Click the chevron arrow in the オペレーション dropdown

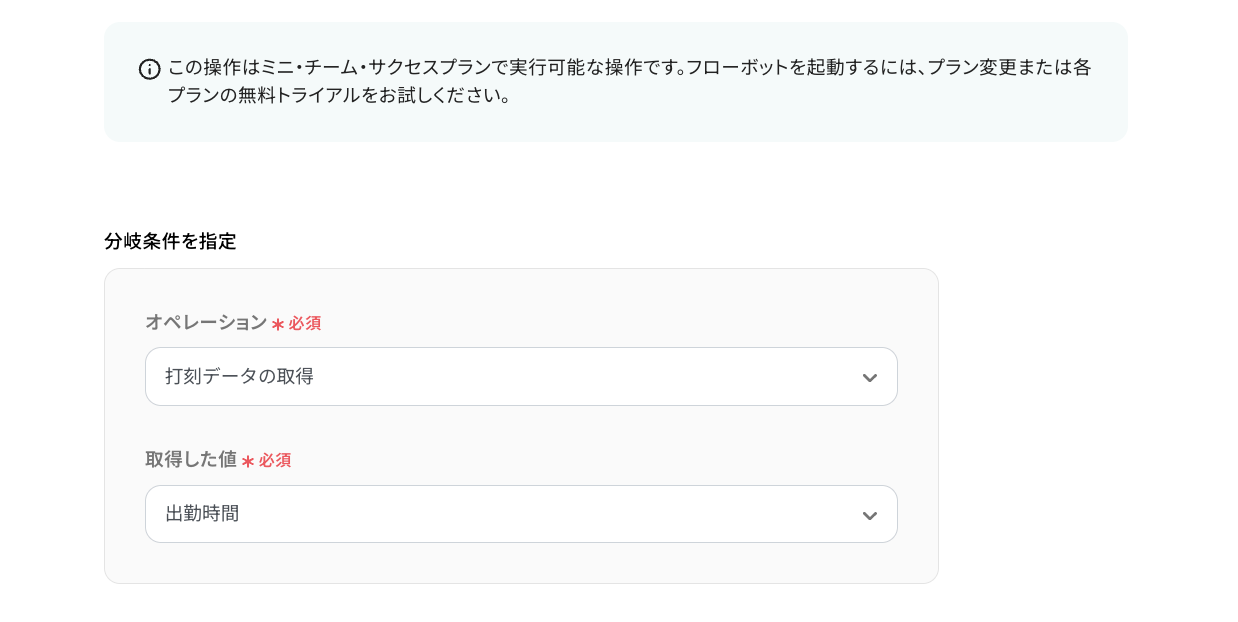[x=869, y=377]
